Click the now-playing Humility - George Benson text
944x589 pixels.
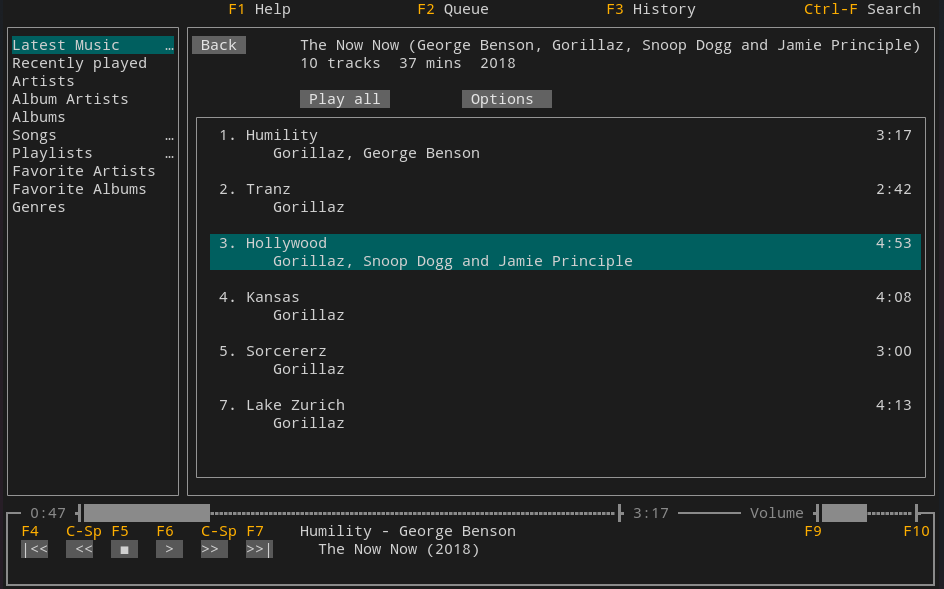coord(408,531)
